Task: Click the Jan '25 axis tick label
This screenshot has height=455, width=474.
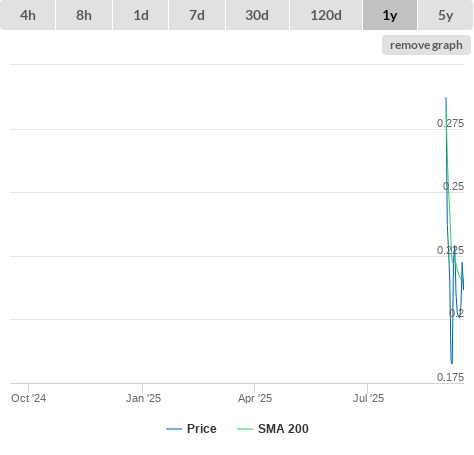Action: click(143, 398)
